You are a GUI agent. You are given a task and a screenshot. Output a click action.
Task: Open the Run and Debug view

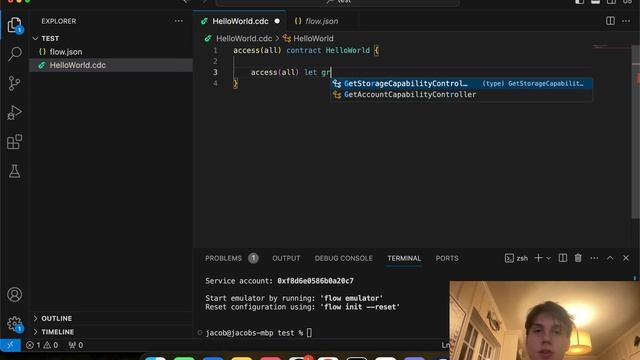(x=14, y=113)
